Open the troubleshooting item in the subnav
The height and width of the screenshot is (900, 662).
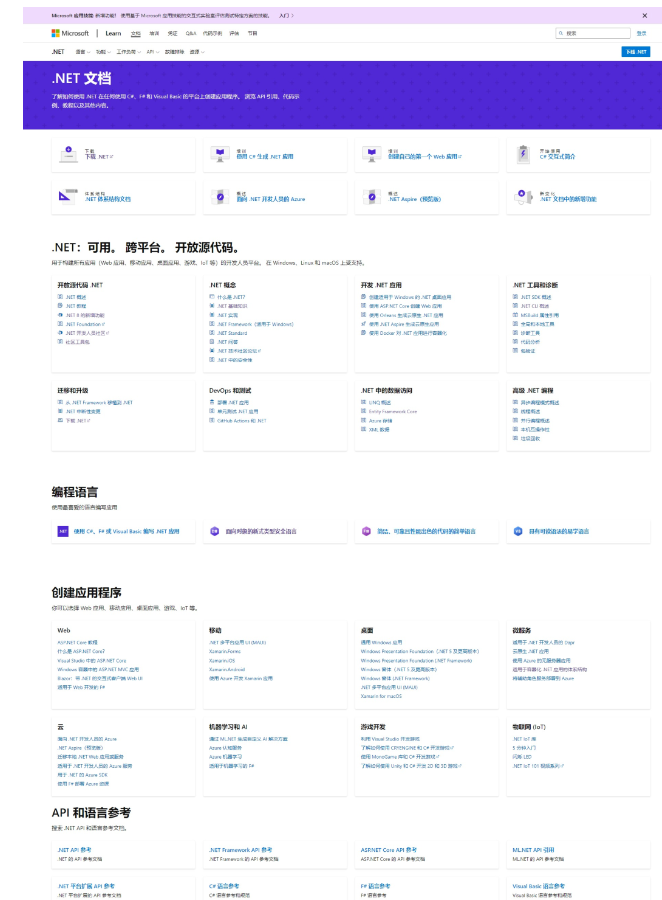click(175, 52)
